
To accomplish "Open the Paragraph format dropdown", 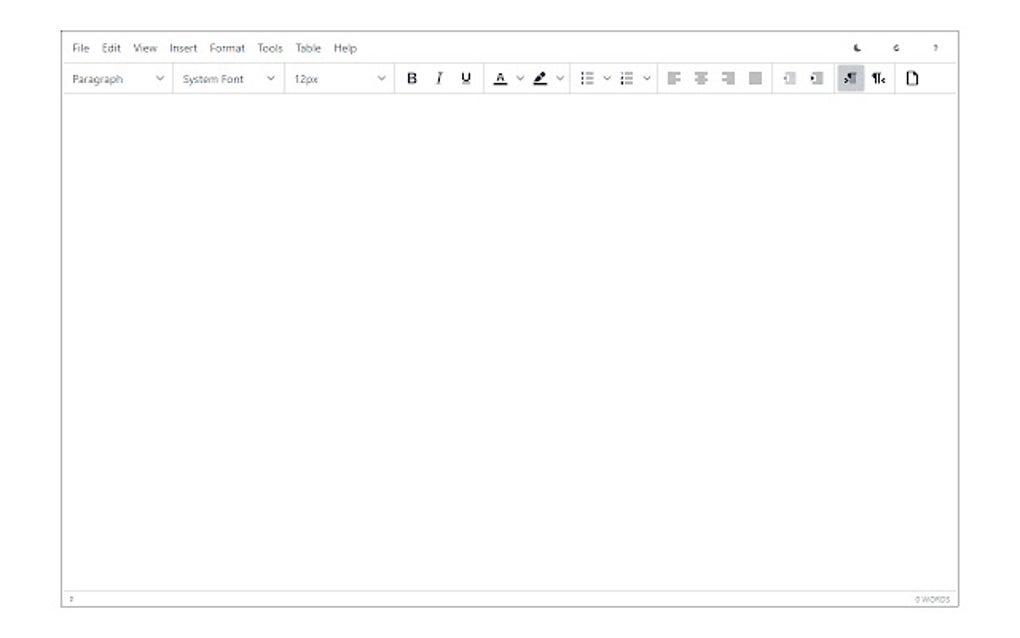I will [115, 79].
